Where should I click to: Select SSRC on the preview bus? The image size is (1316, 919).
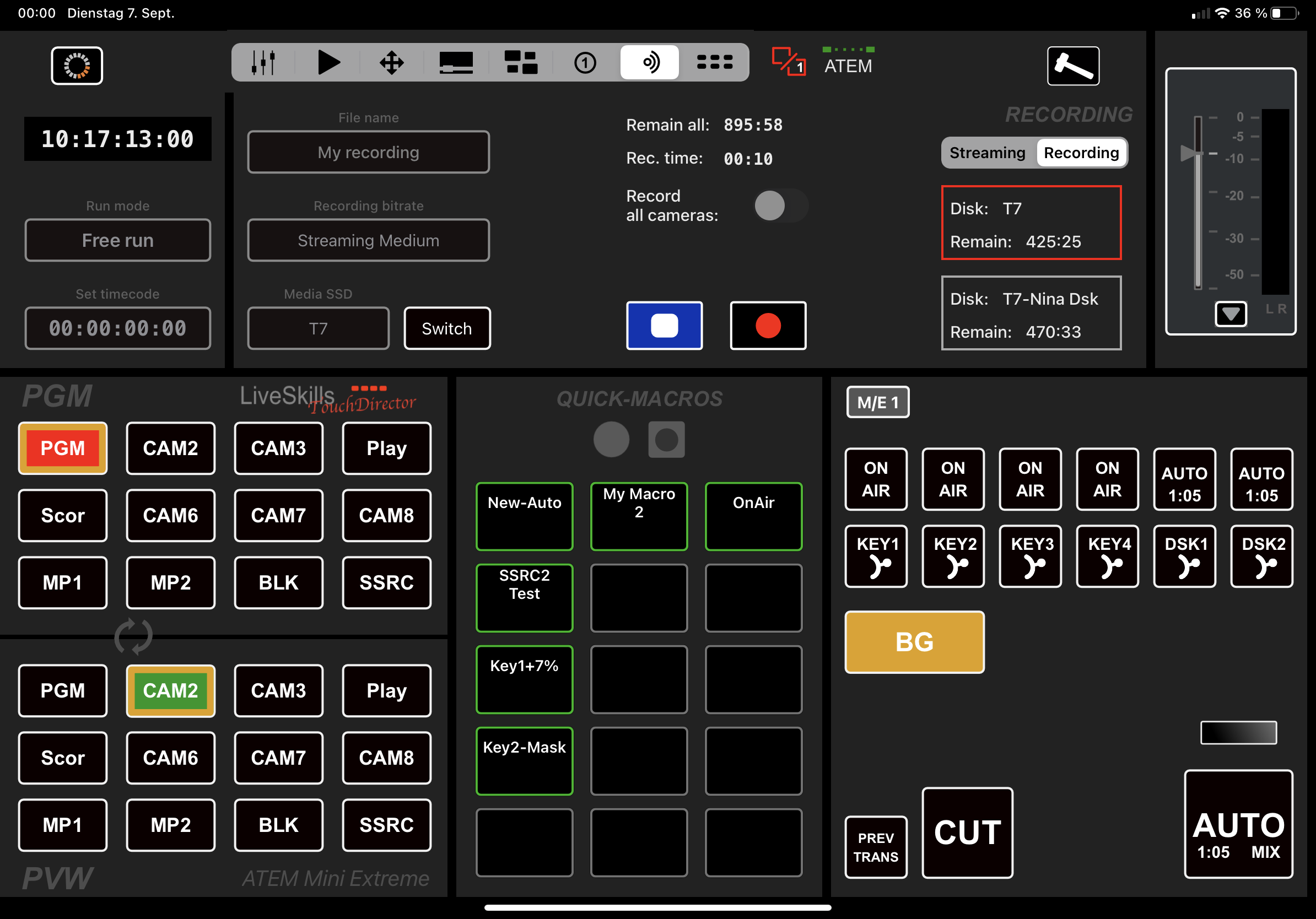pos(386,825)
